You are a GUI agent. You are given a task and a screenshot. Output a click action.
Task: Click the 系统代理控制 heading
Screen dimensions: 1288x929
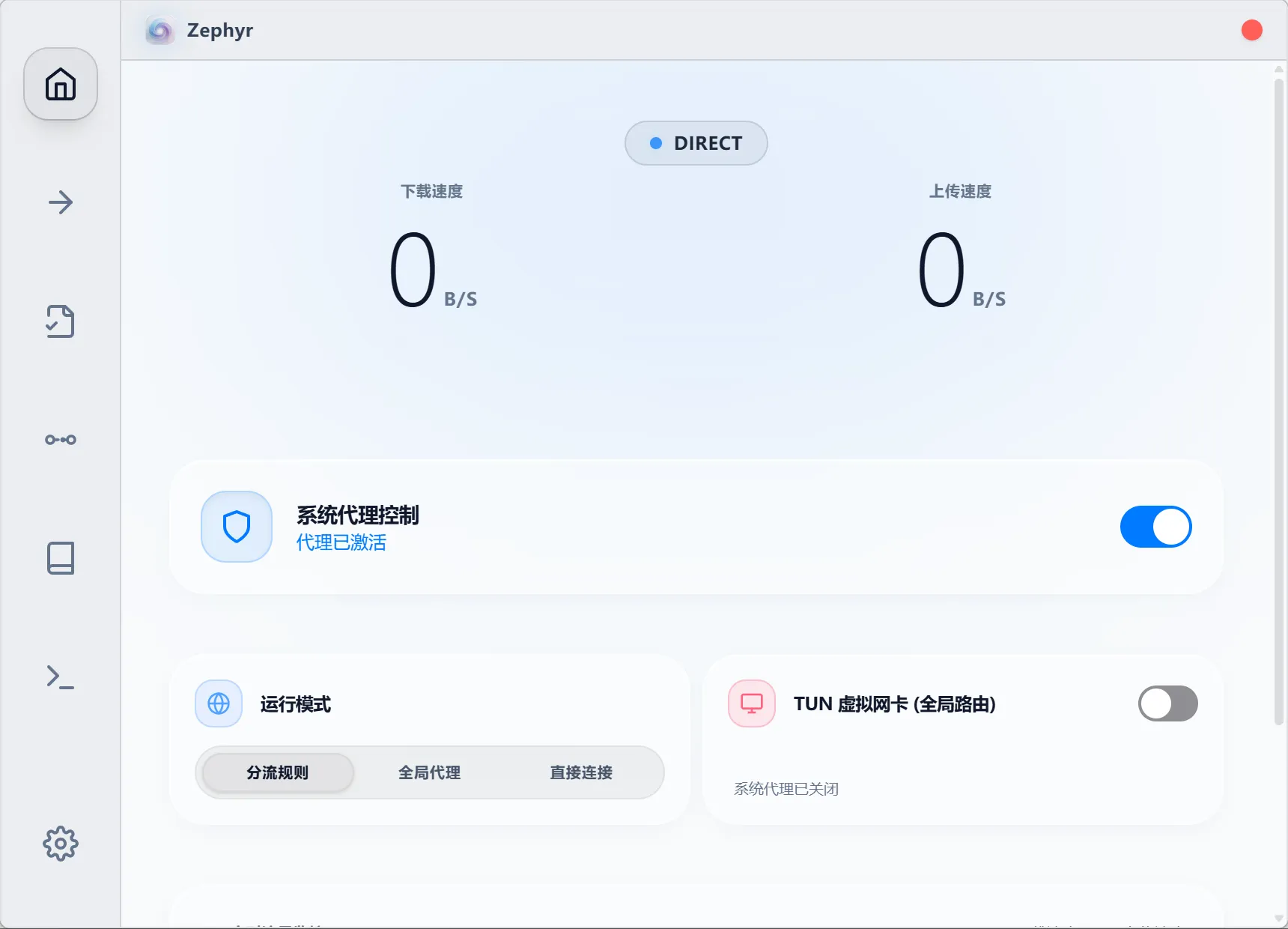(358, 515)
